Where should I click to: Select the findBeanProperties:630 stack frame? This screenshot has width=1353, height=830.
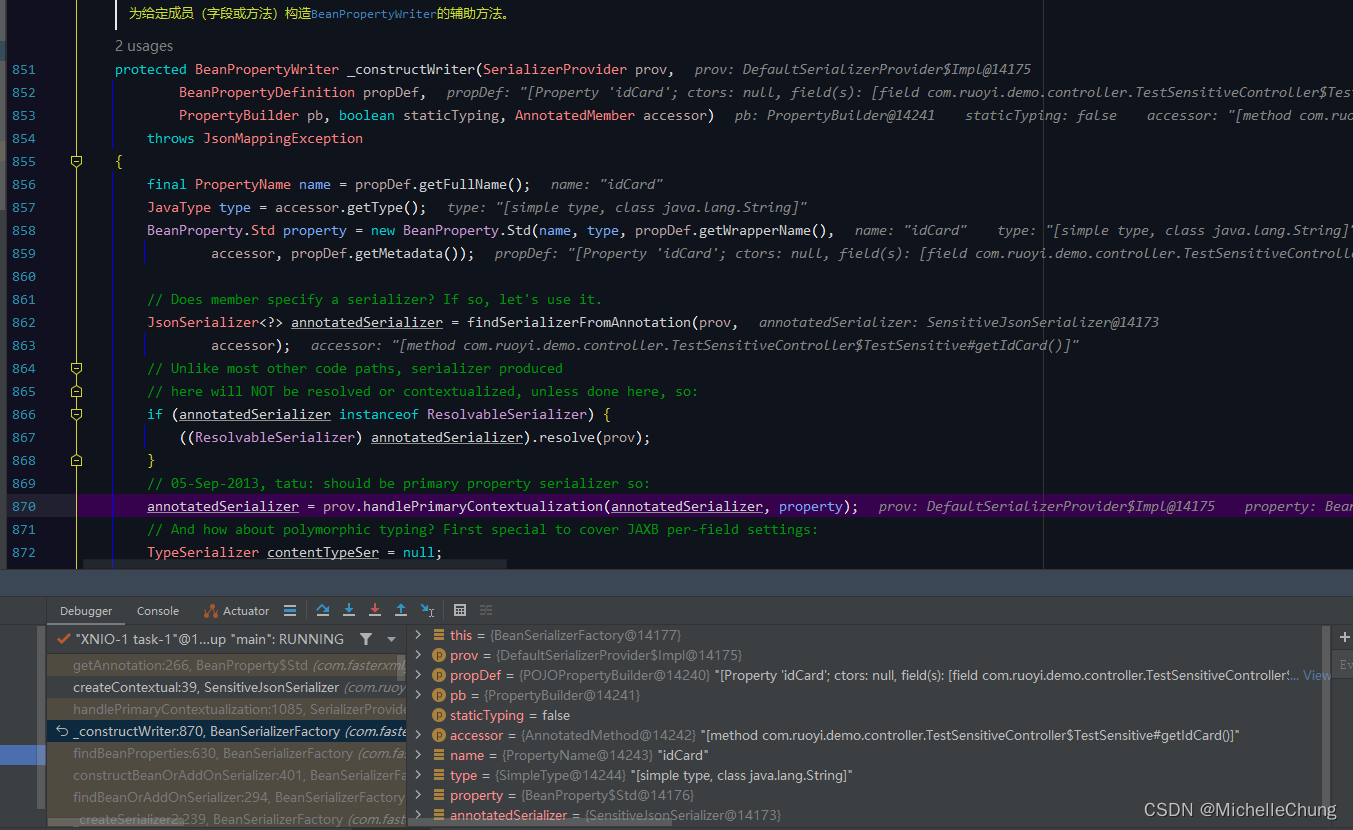point(227,753)
